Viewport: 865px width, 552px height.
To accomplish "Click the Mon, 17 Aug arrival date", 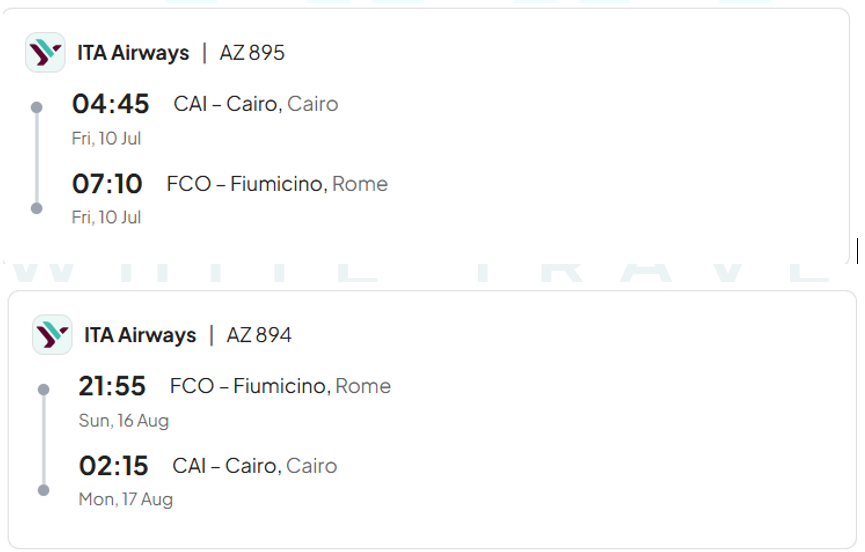I will point(126,499).
